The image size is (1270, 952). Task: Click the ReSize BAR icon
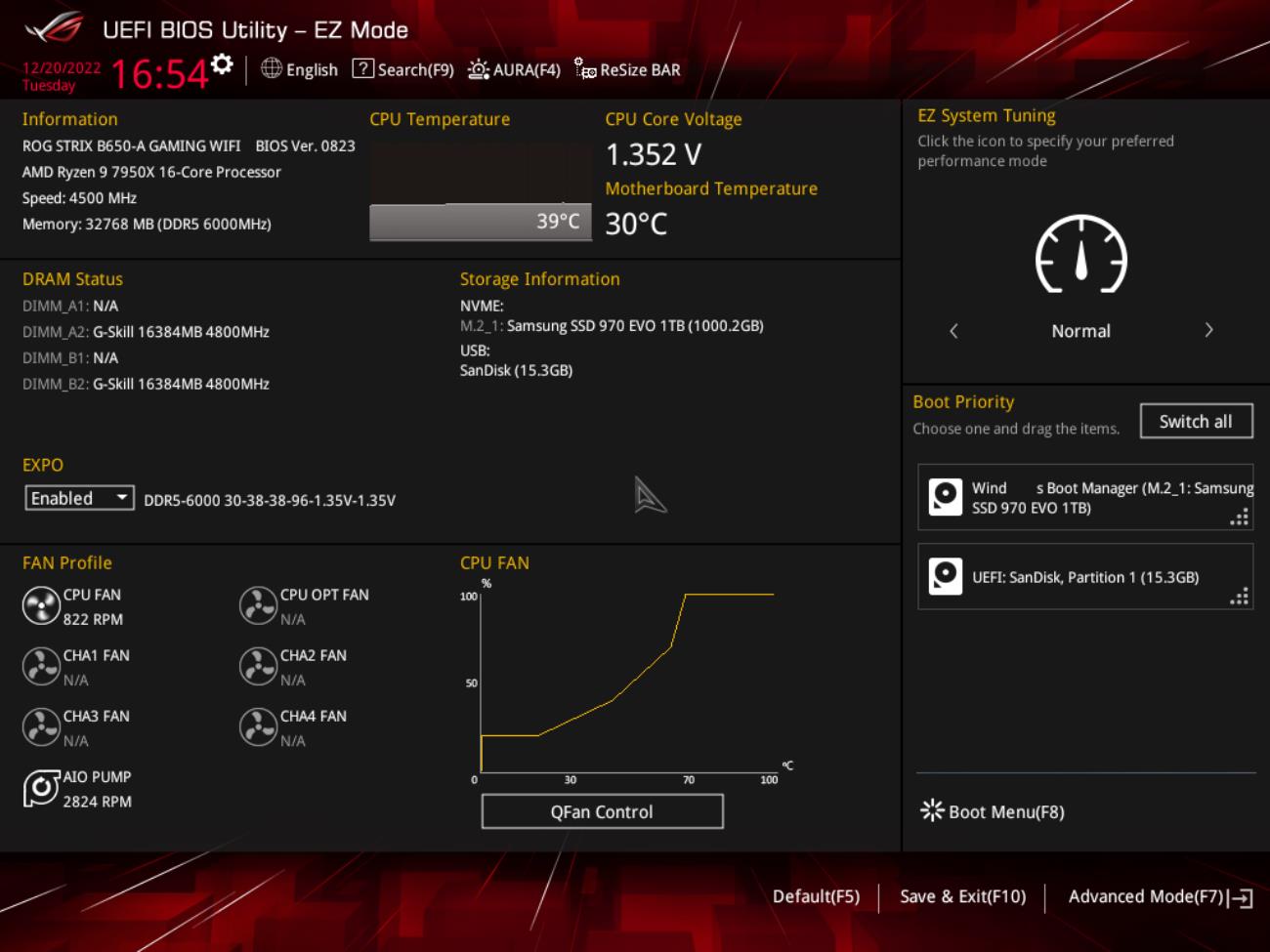(x=585, y=68)
